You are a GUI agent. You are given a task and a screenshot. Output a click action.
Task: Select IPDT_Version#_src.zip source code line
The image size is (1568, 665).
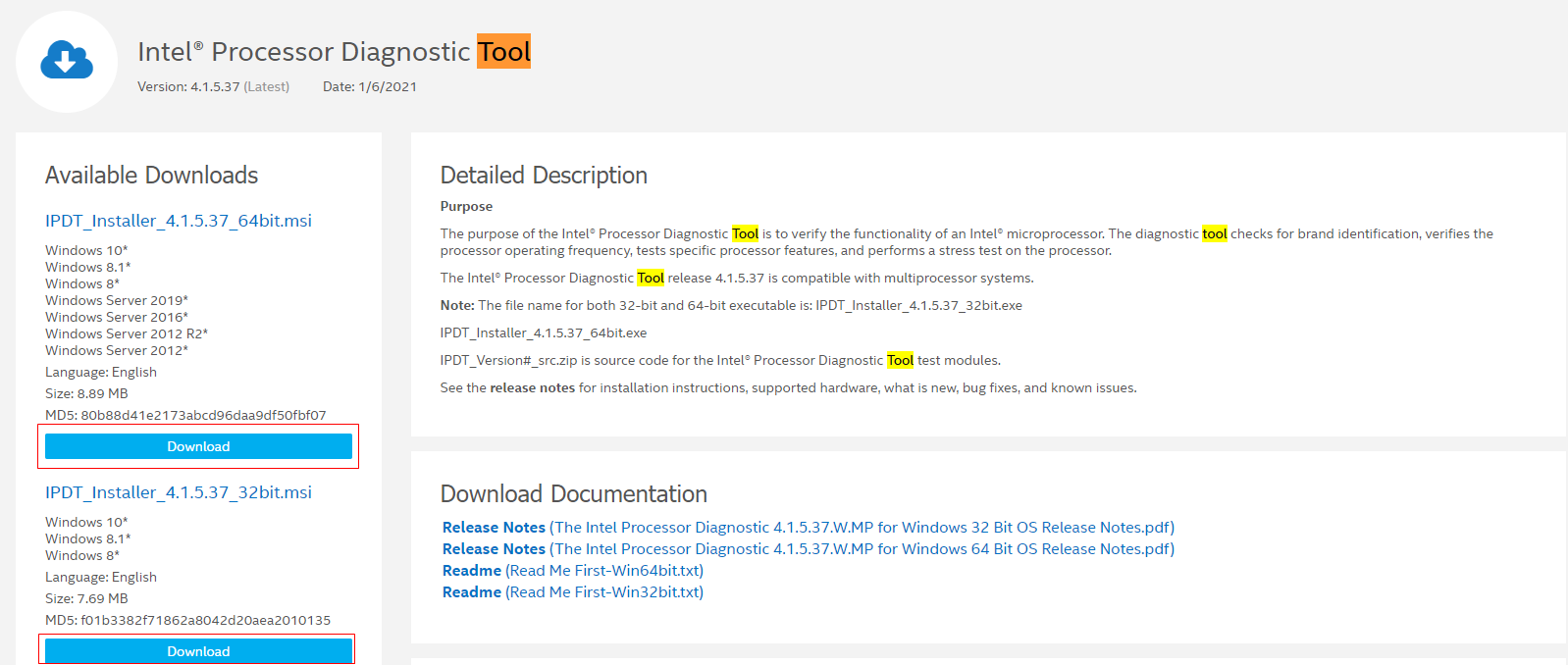click(x=720, y=360)
